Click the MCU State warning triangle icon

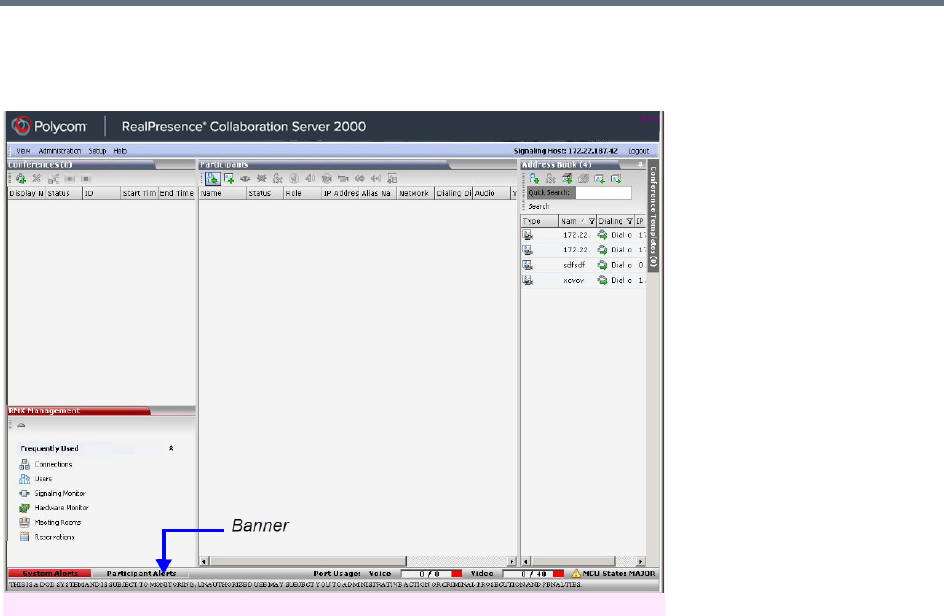click(576, 573)
